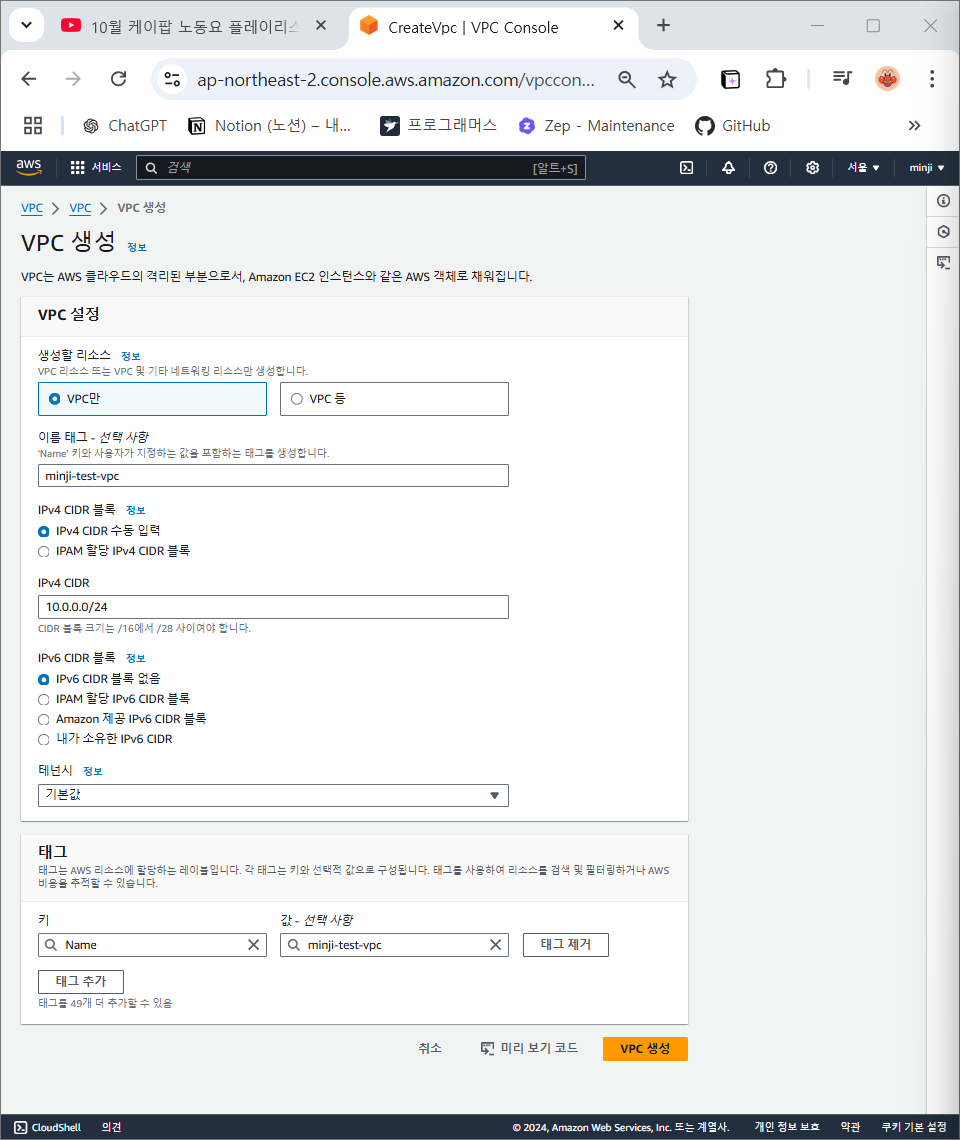Open Chrome tab search dropdown arrow
The height and width of the screenshot is (1140, 960).
coord(26,25)
